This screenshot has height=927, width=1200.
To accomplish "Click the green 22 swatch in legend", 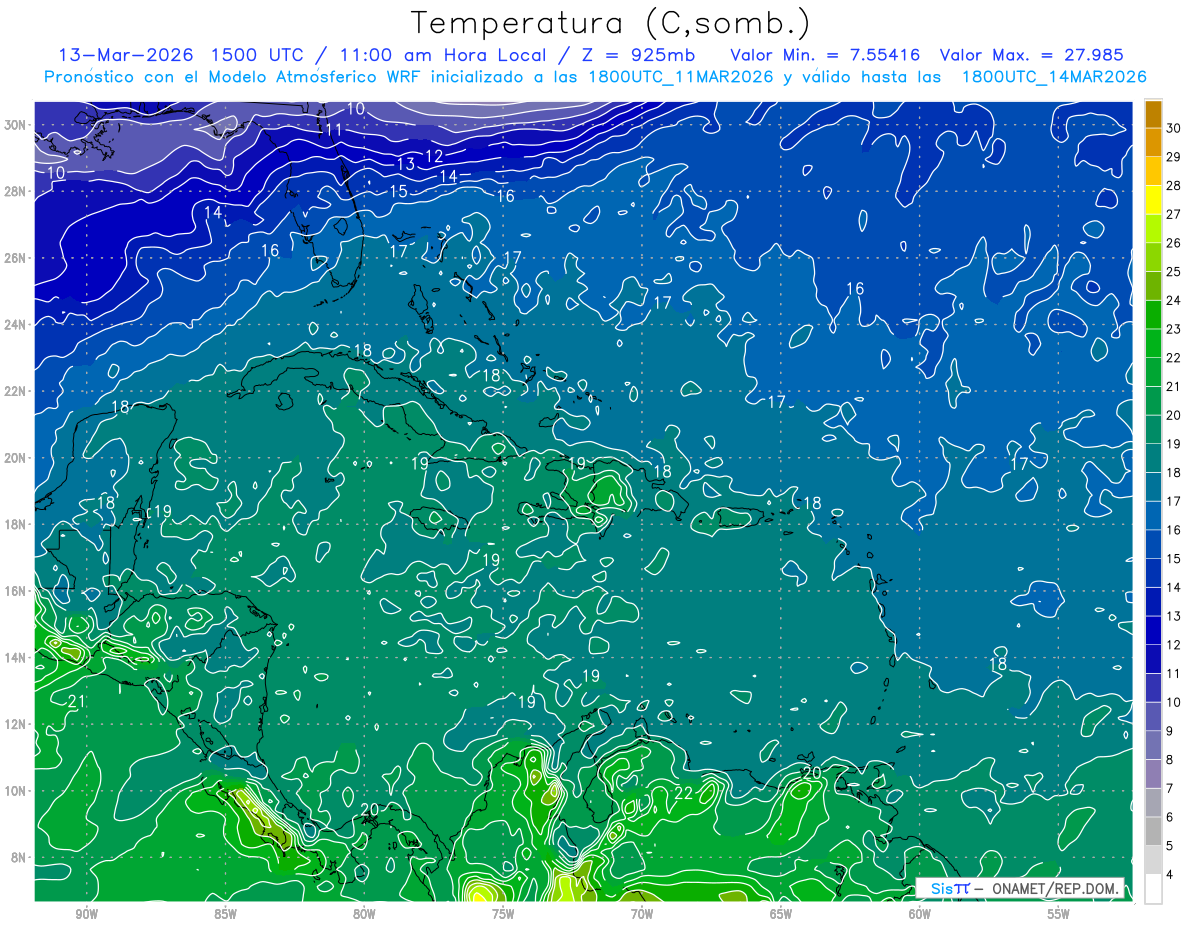I will point(1153,344).
